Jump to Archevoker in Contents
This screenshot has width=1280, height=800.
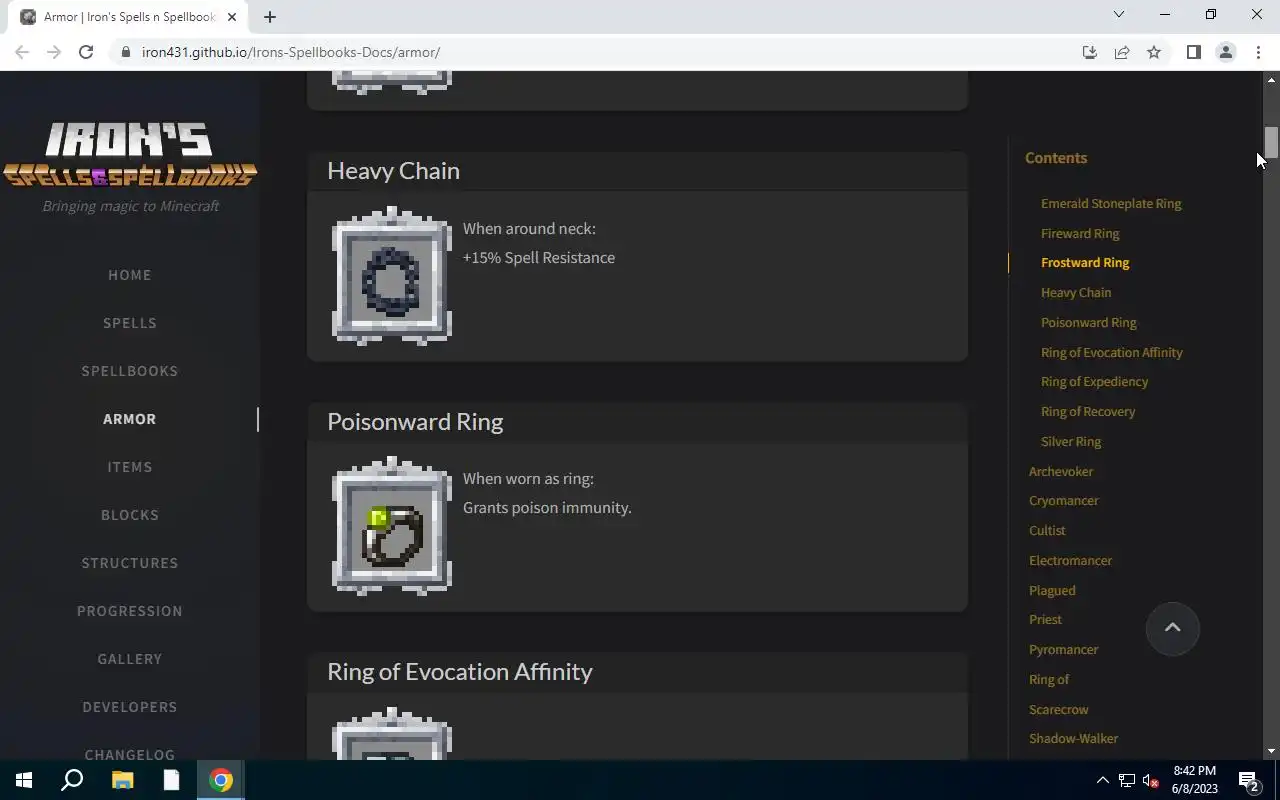tap(1061, 471)
